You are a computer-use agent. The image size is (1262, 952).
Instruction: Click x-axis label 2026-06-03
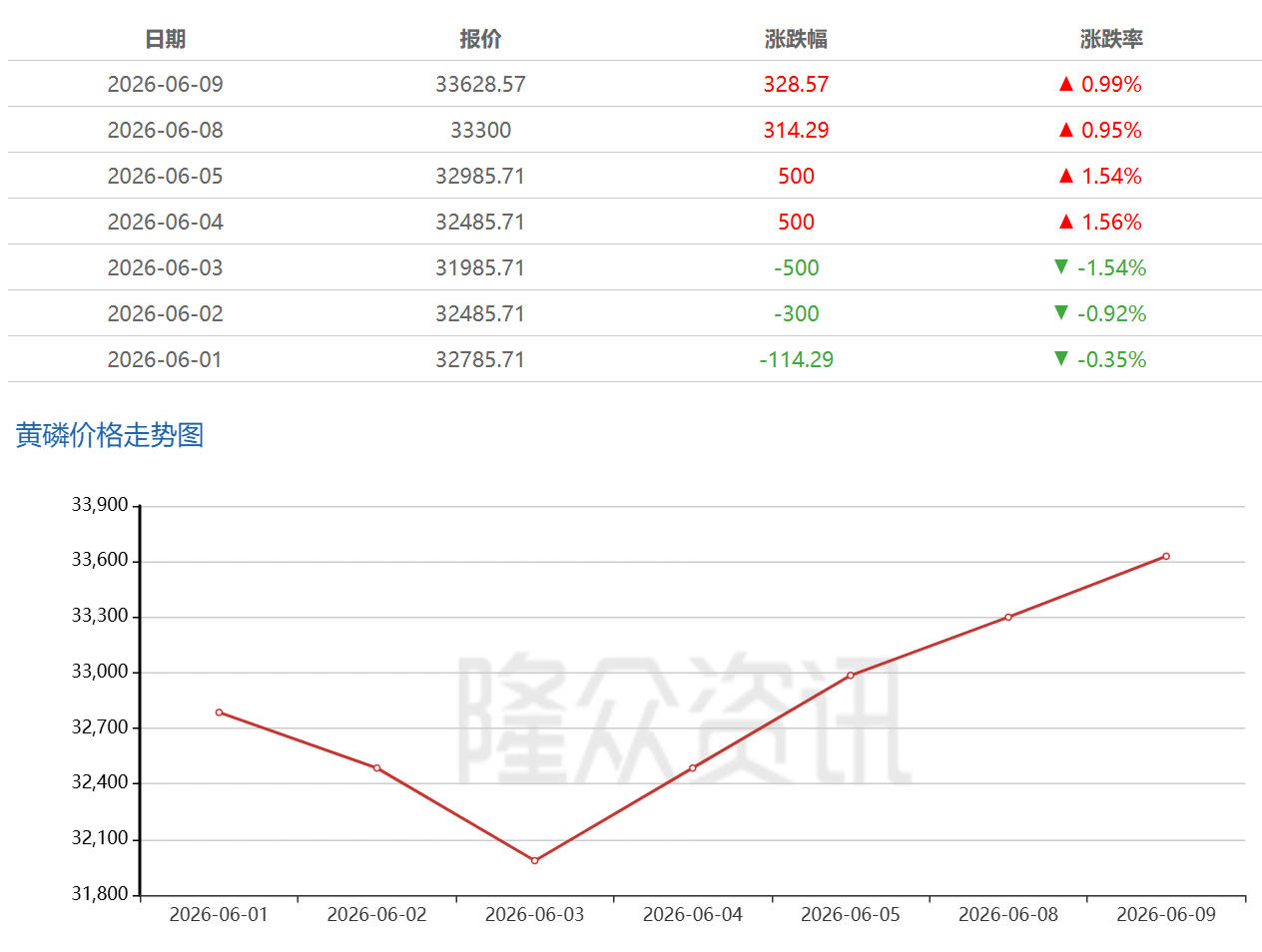pos(535,914)
